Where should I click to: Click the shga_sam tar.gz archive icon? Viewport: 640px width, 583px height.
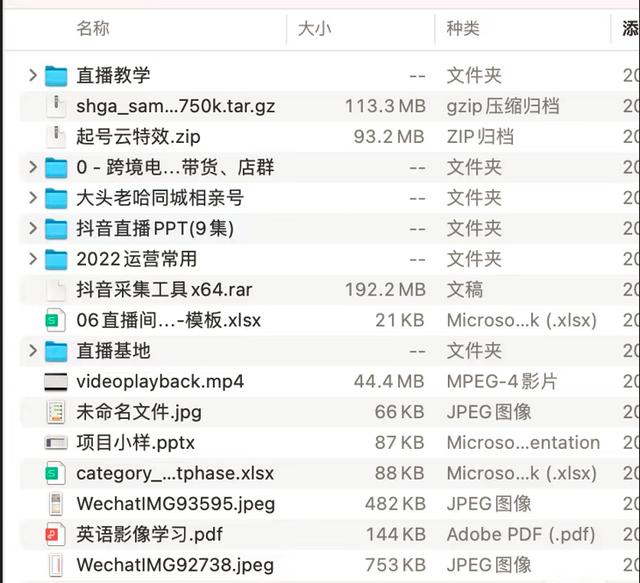[56, 106]
